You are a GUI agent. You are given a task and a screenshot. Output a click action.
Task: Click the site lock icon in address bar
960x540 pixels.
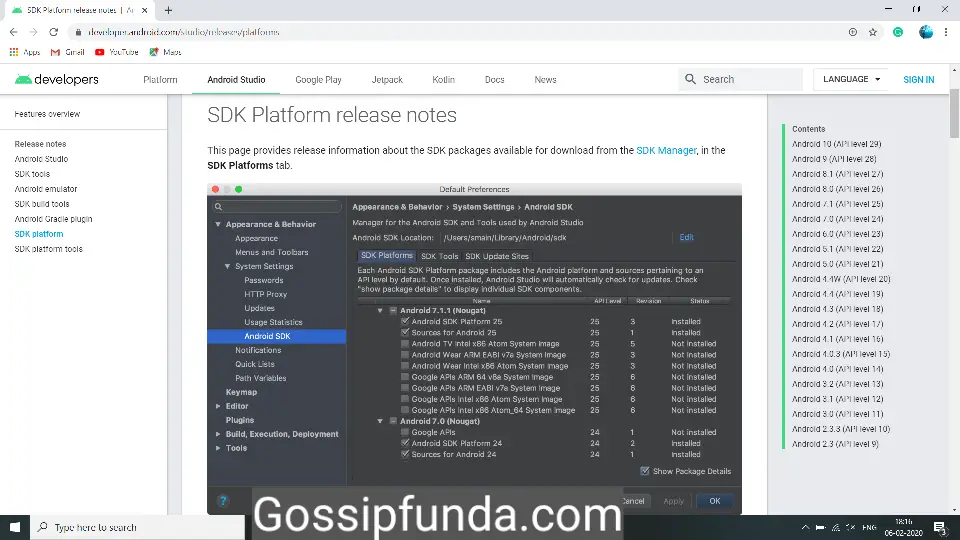coord(78,32)
